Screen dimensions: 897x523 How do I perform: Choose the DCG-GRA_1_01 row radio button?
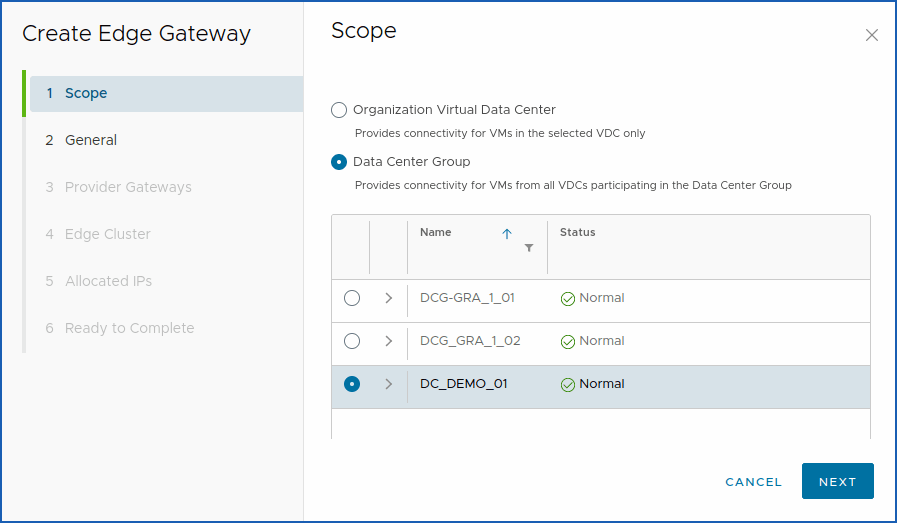pos(352,298)
